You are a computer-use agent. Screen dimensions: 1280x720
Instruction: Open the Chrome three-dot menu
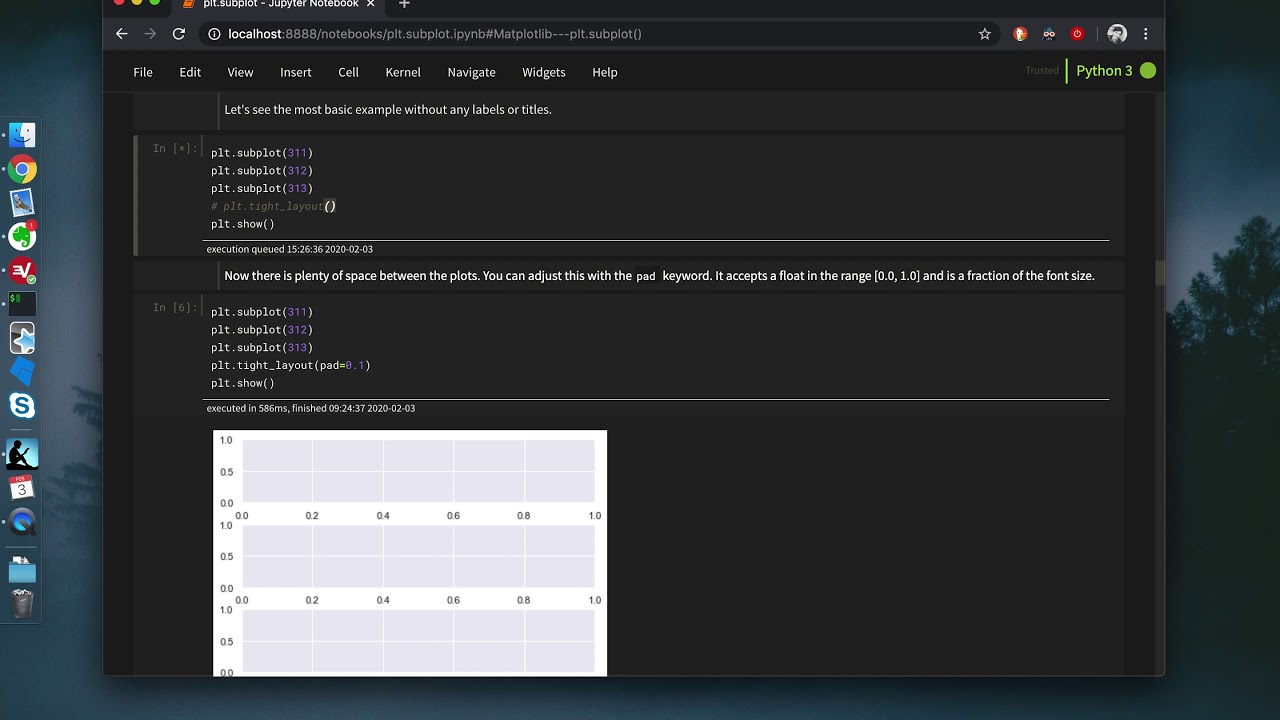pyautogui.click(x=1146, y=34)
